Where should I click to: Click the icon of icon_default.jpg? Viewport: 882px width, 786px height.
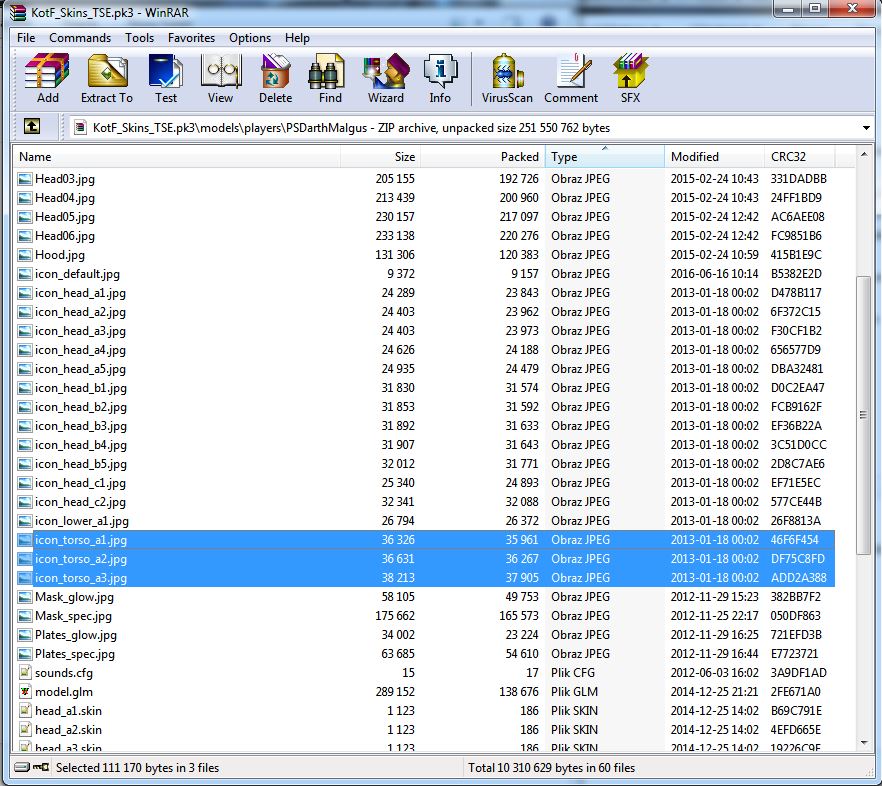pyautogui.click(x=25, y=274)
